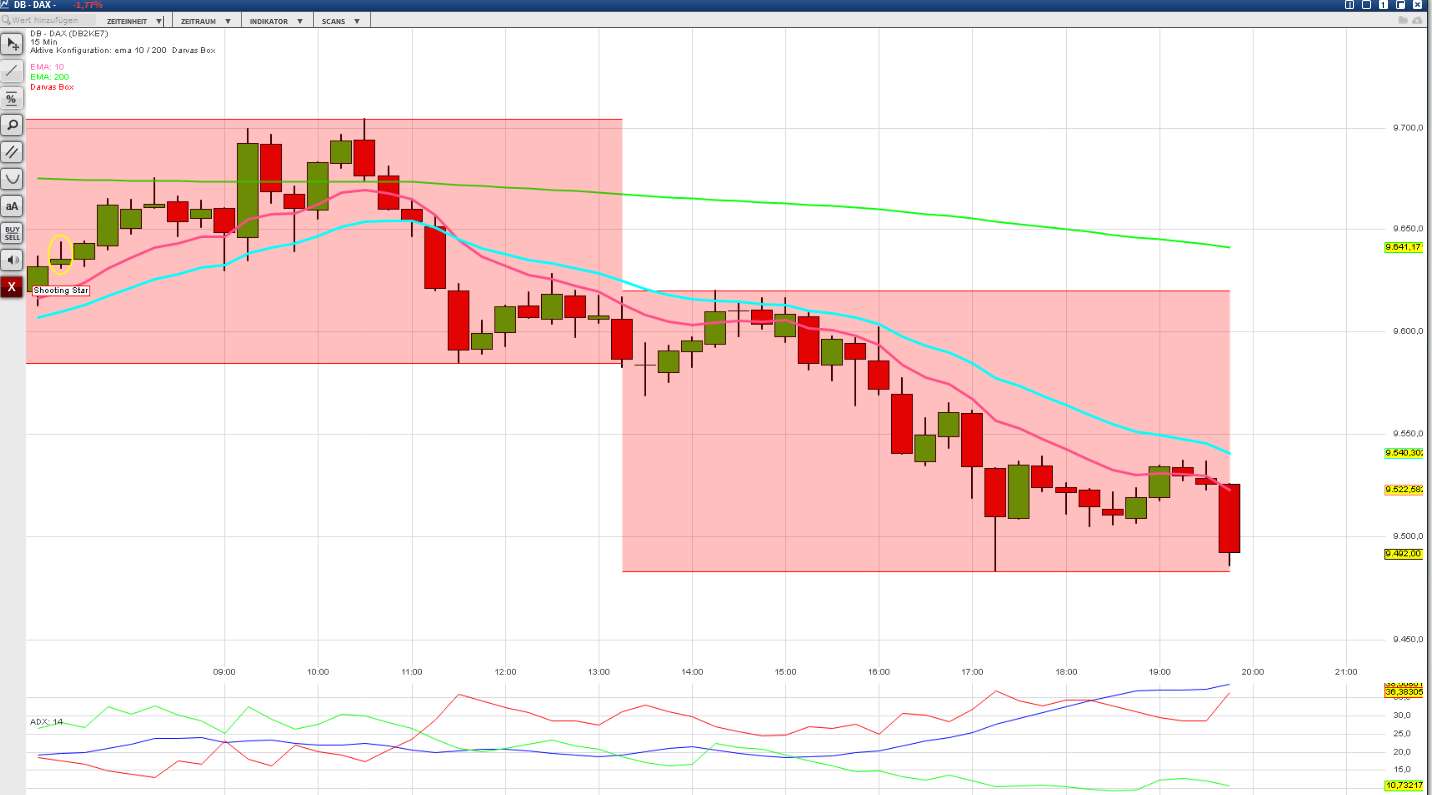The image size is (1432, 795).
Task: Click the EMA: 200 indicator label
Action: point(49,77)
